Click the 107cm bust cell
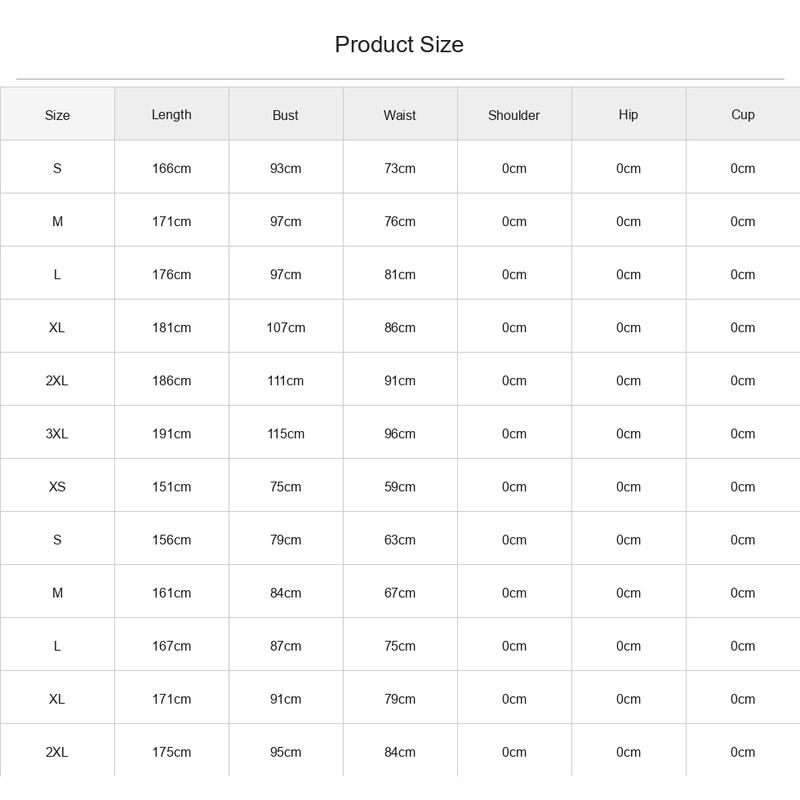Screen dimensions: 800x800 tap(286, 328)
